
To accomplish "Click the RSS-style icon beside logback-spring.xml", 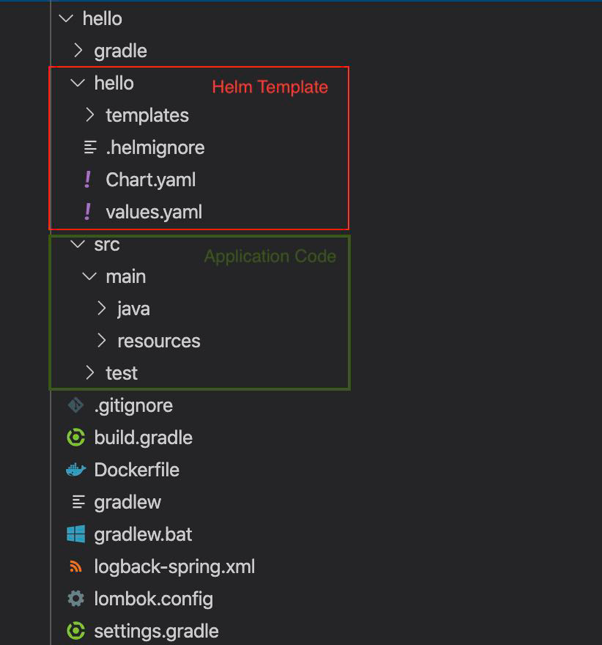I will (76, 567).
